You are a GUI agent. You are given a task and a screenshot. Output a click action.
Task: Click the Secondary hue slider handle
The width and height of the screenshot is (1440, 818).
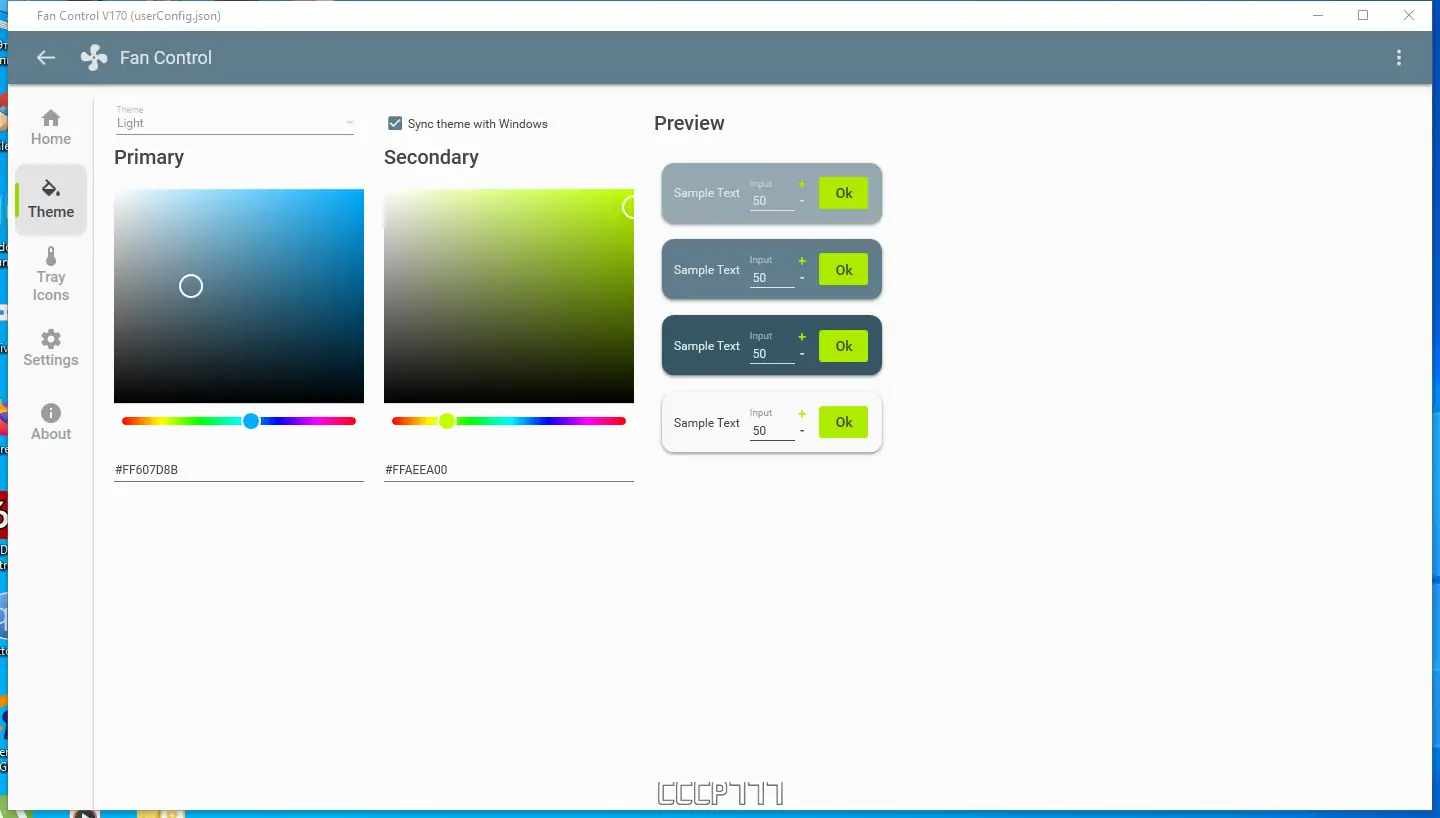pyautogui.click(x=447, y=421)
